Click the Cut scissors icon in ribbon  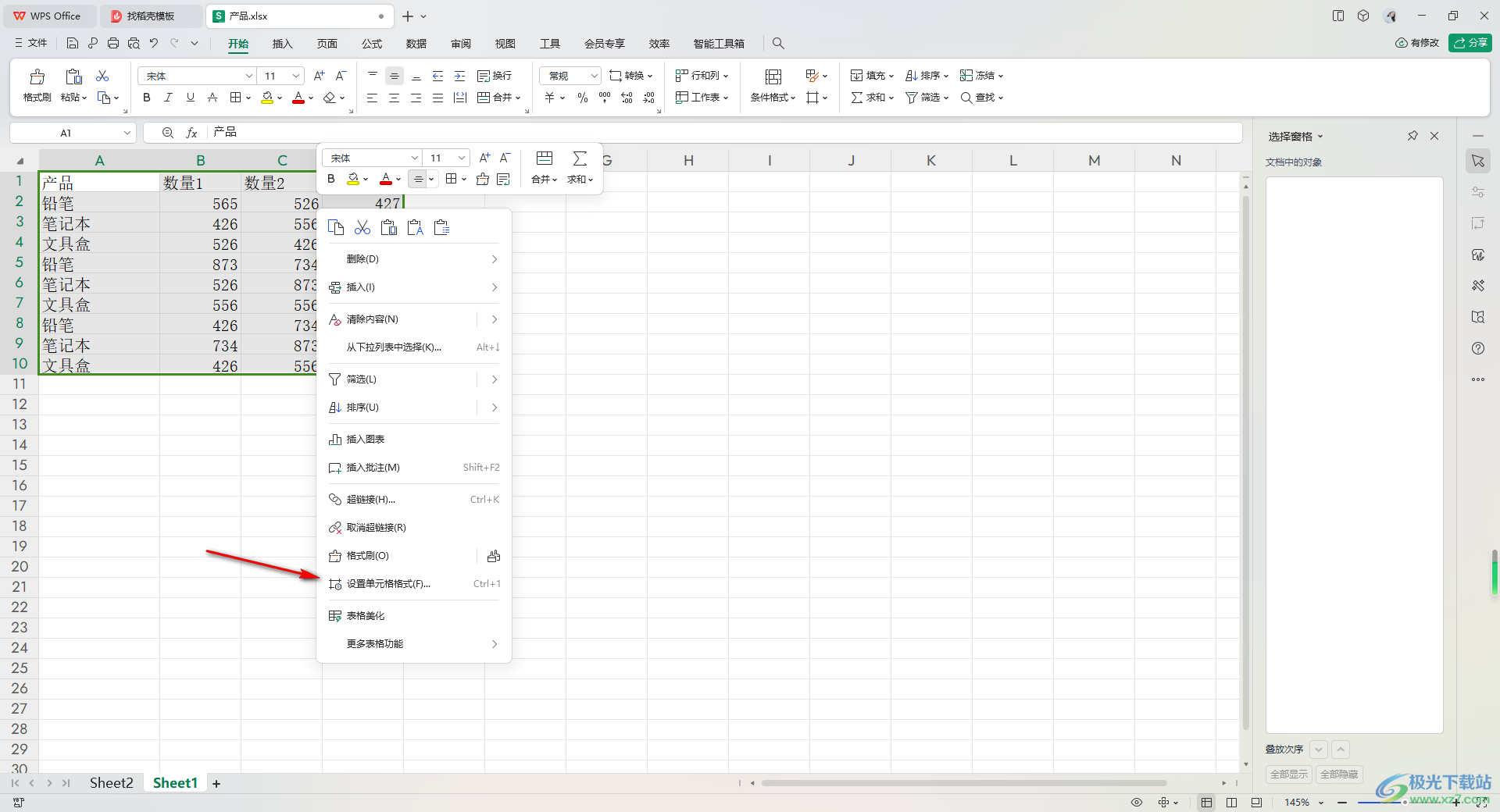pyautogui.click(x=102, y=76)
